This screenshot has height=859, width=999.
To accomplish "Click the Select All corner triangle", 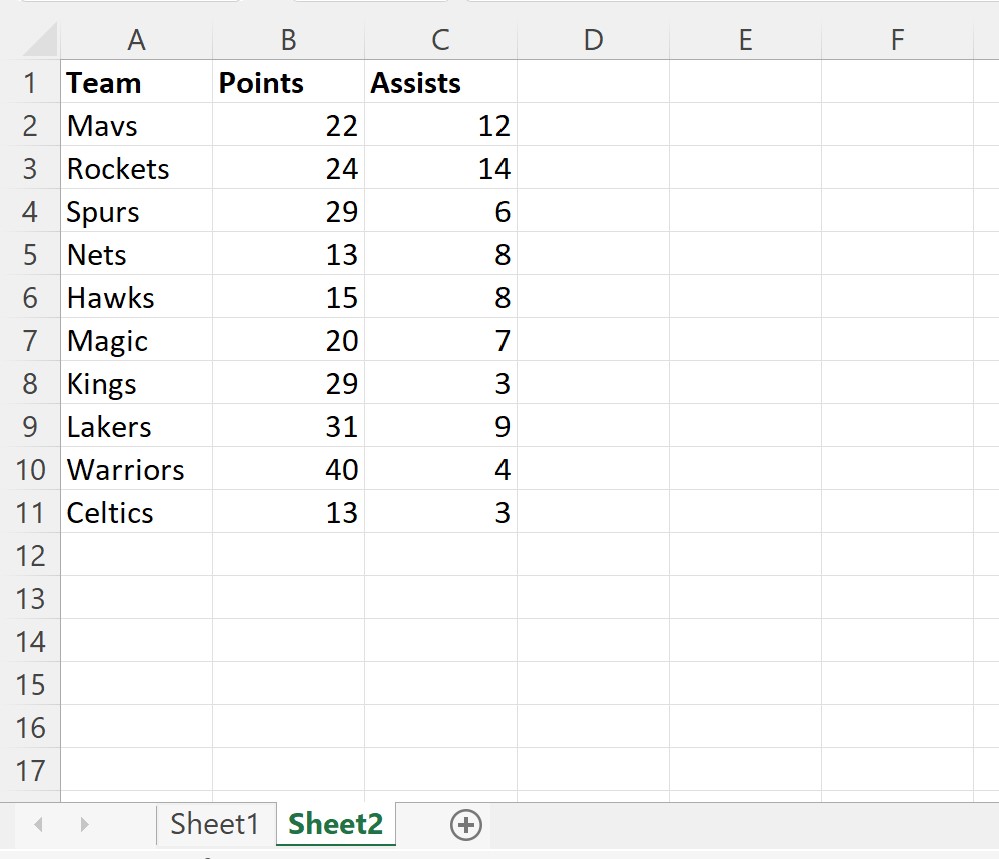I will [40, 40].
